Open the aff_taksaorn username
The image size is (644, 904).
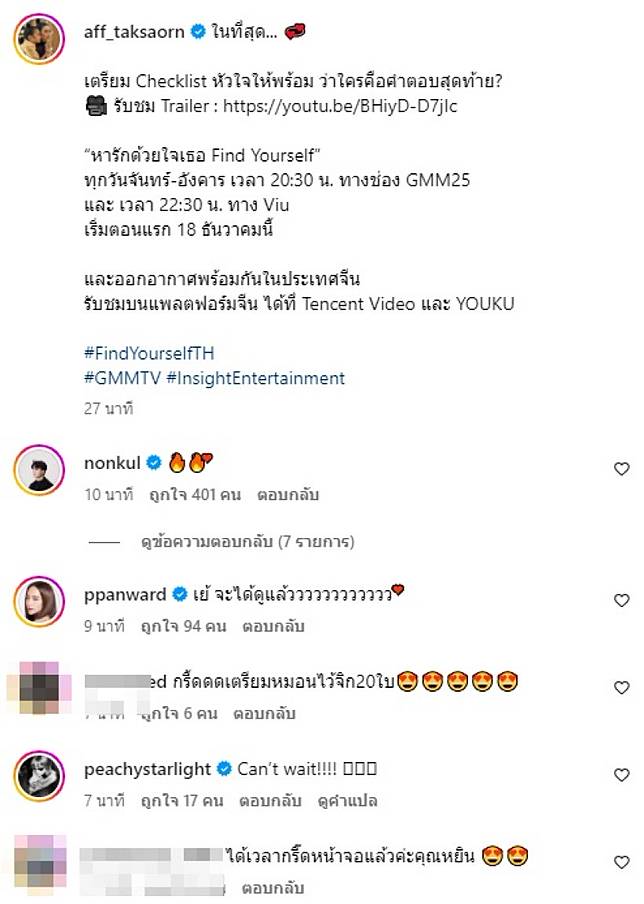[x=135, y=32]
